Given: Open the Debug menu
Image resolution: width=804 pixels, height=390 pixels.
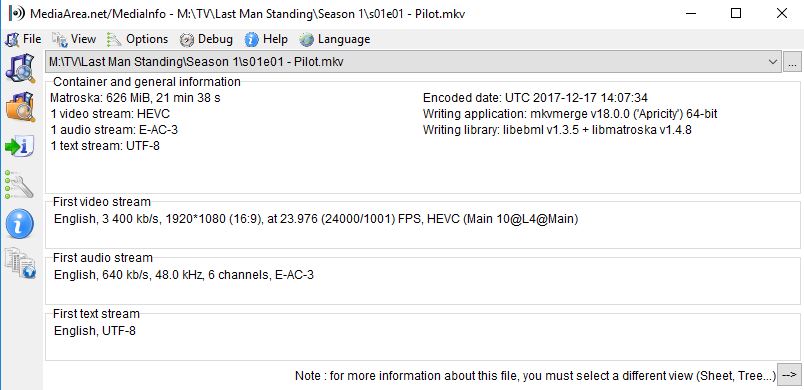Looking at the screenshot, I should pos(207,39).
